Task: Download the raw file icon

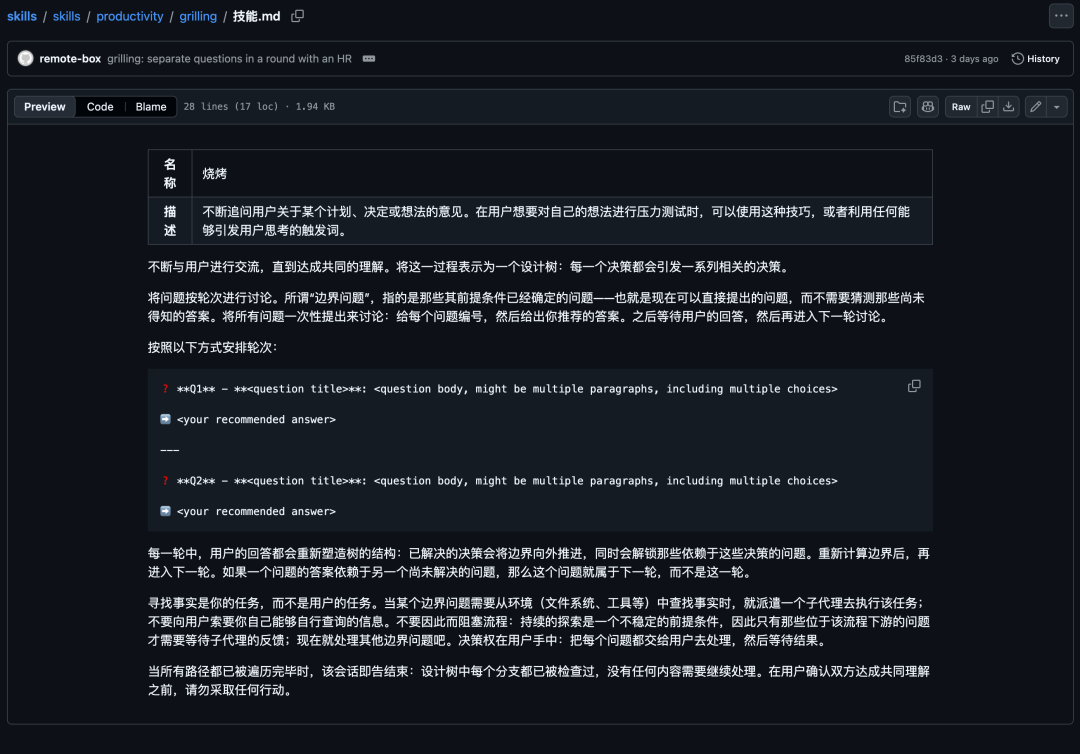Action: point(1008,107)
